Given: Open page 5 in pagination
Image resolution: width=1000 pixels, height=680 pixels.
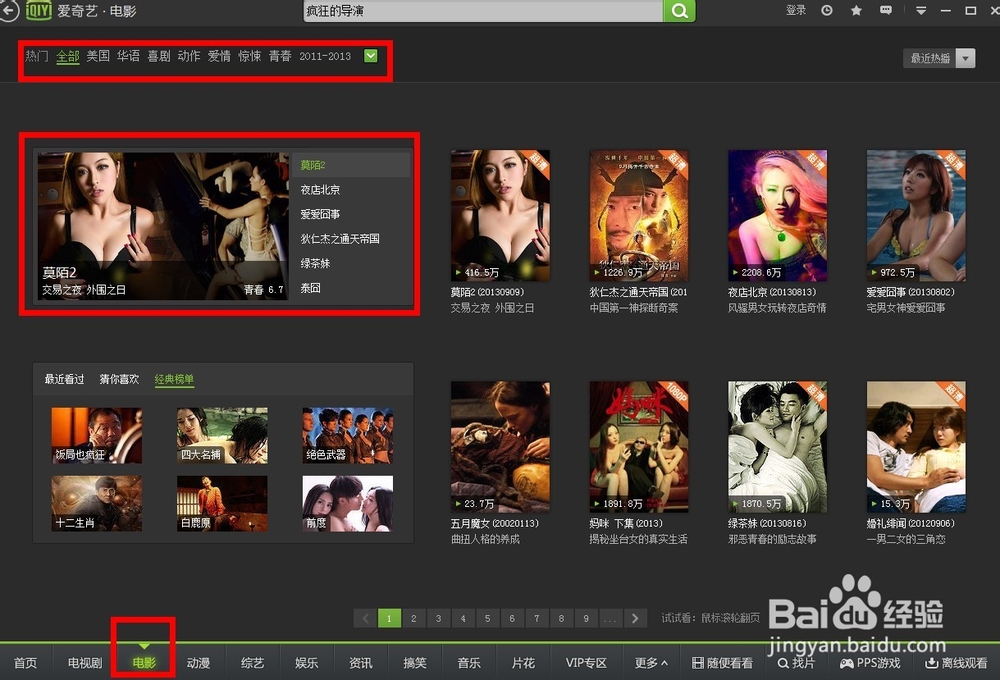Looking at the screenshot, I should [x=487, y=618].
